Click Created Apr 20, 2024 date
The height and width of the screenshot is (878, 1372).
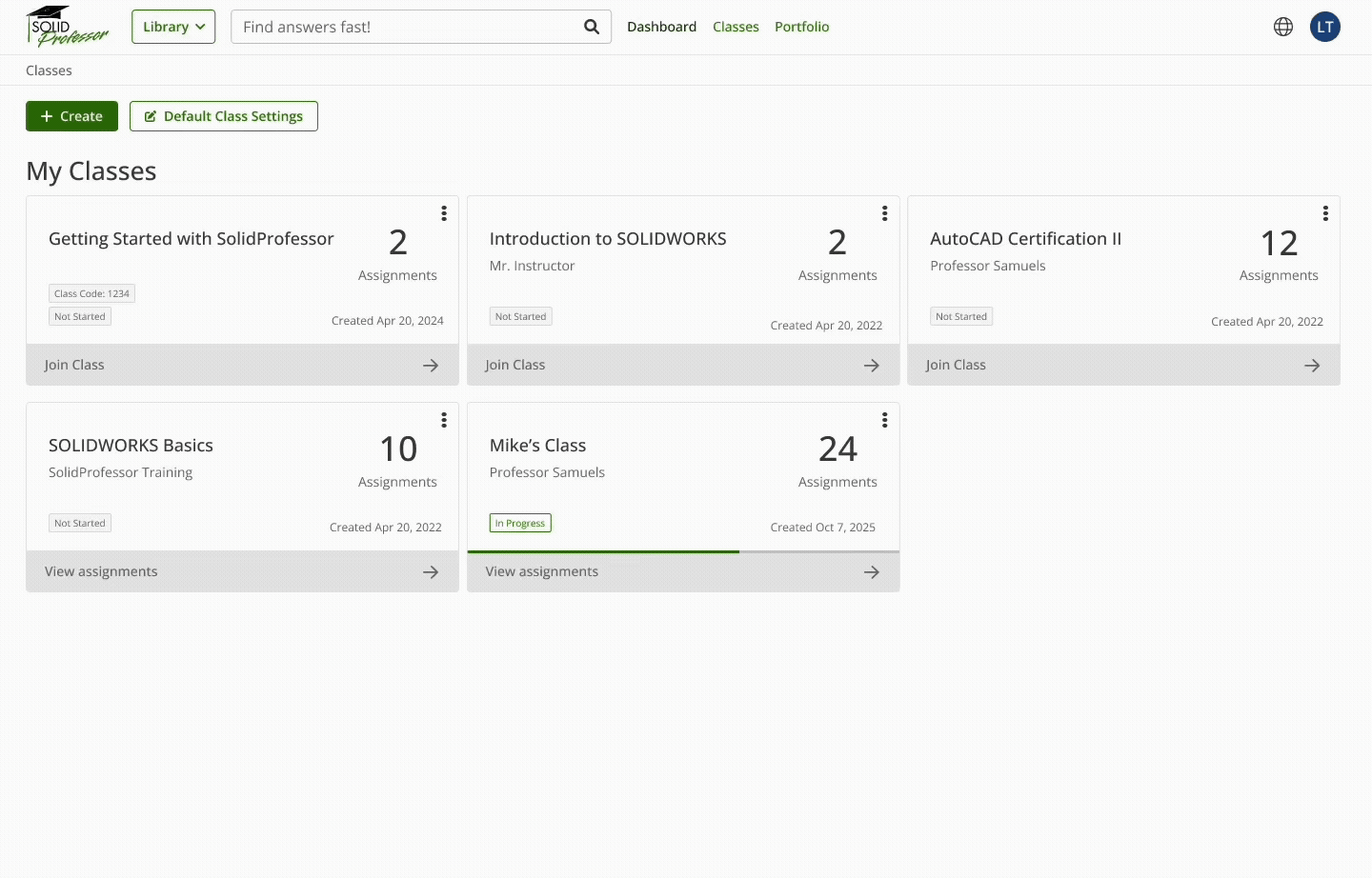point(388,321)
